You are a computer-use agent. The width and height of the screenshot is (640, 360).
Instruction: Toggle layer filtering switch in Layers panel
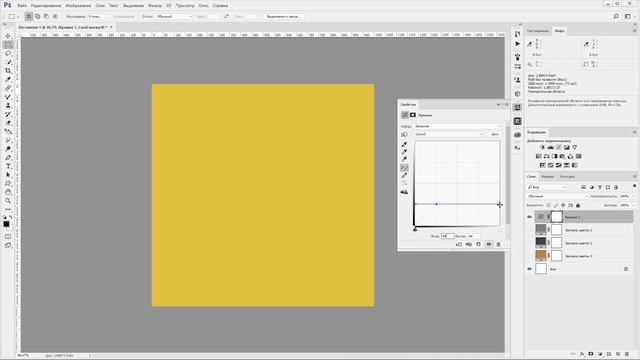[x=634, y=186]
